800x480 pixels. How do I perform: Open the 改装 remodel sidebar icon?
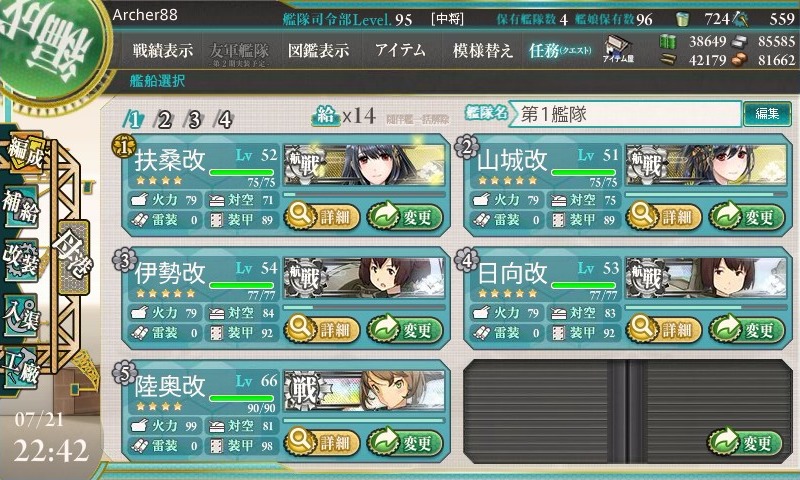pos(21,260)
